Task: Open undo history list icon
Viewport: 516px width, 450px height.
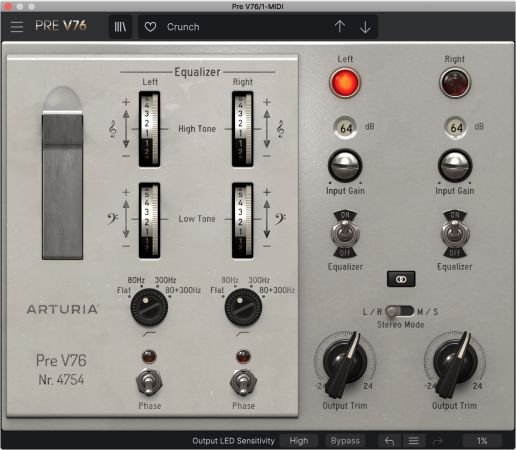Action: [x=414, y=441]
